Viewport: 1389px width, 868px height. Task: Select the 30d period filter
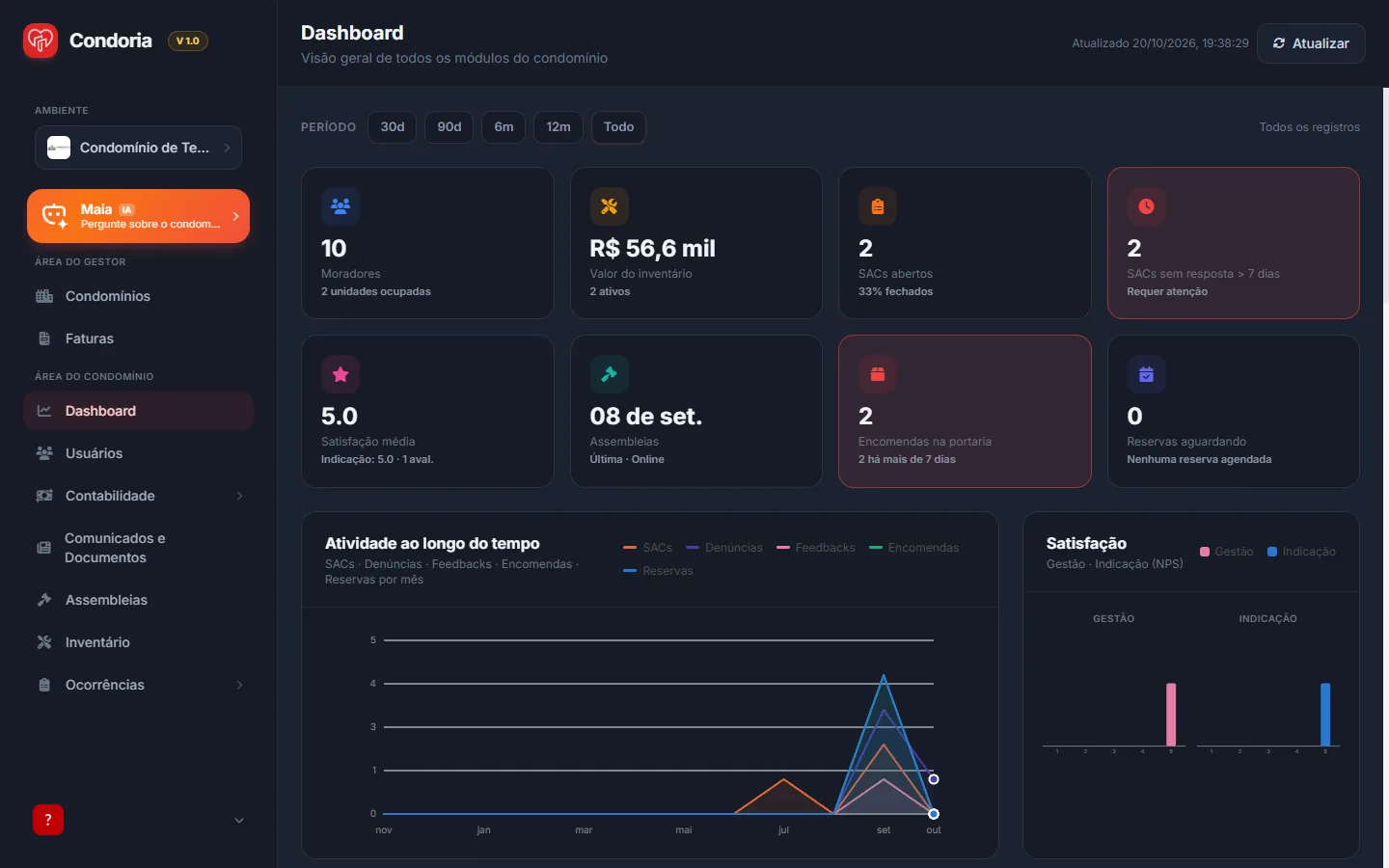[x=393, y=127]
